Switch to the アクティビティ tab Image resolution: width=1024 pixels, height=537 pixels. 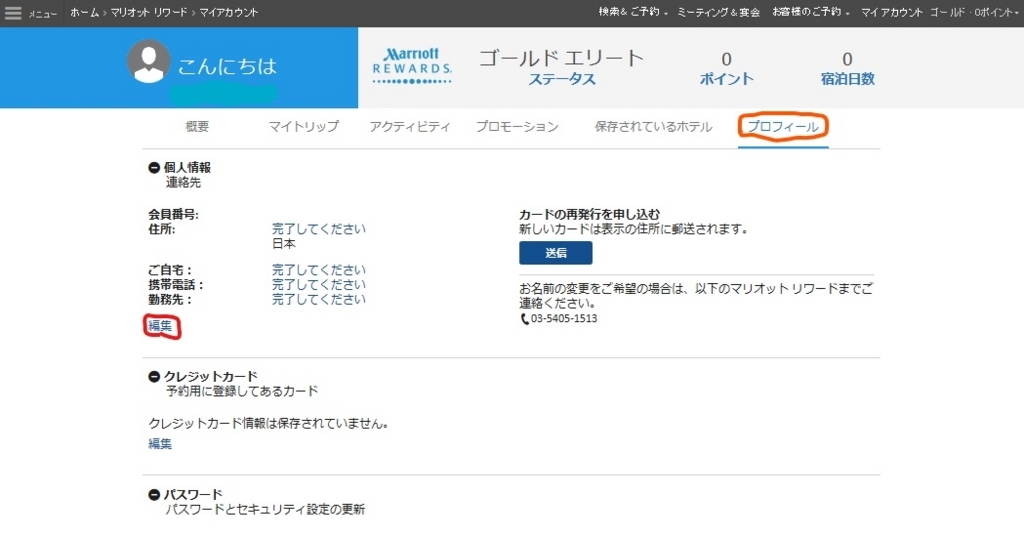coord(409,127)
